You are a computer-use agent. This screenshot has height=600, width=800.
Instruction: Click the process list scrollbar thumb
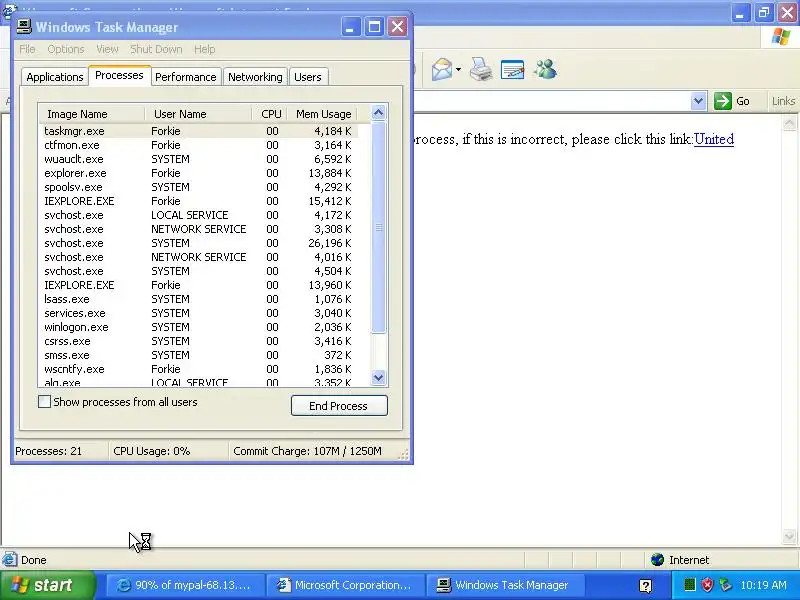point(379,227)
